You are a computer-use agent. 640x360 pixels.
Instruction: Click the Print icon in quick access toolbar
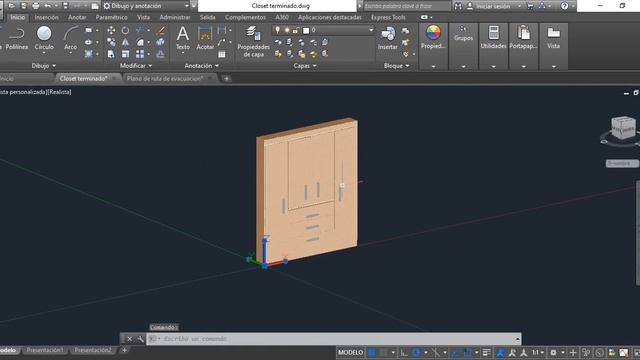(x=36, y=6)
